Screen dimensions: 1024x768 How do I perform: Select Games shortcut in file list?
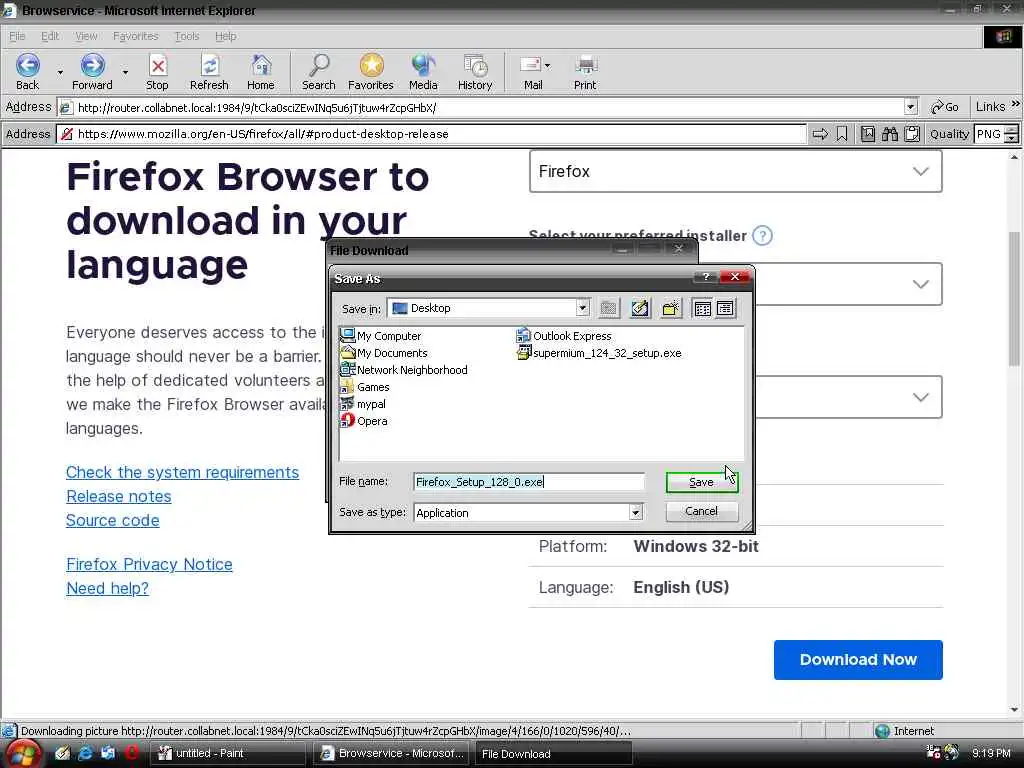click(x=365, y=387)
